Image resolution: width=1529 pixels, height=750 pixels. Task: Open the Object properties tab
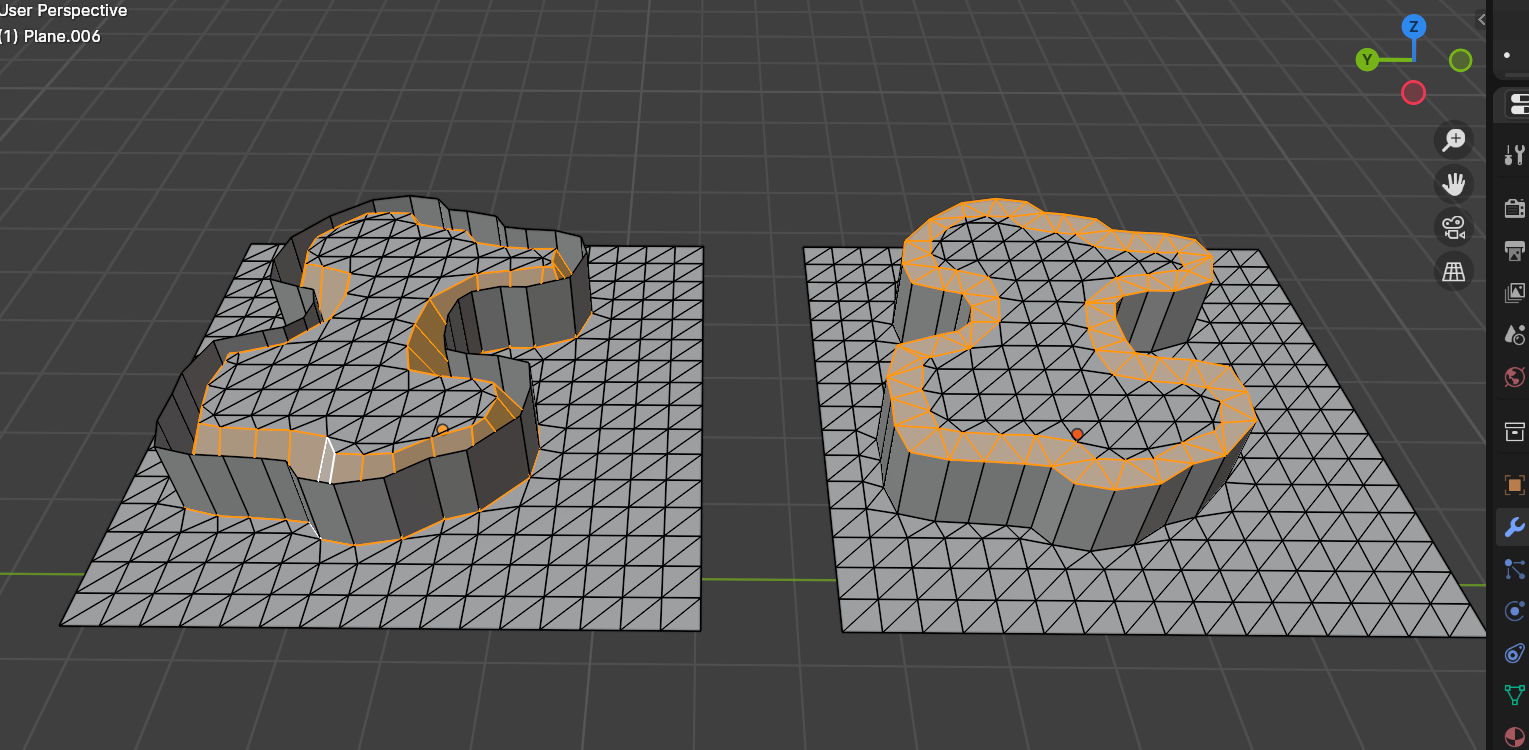1514,485
